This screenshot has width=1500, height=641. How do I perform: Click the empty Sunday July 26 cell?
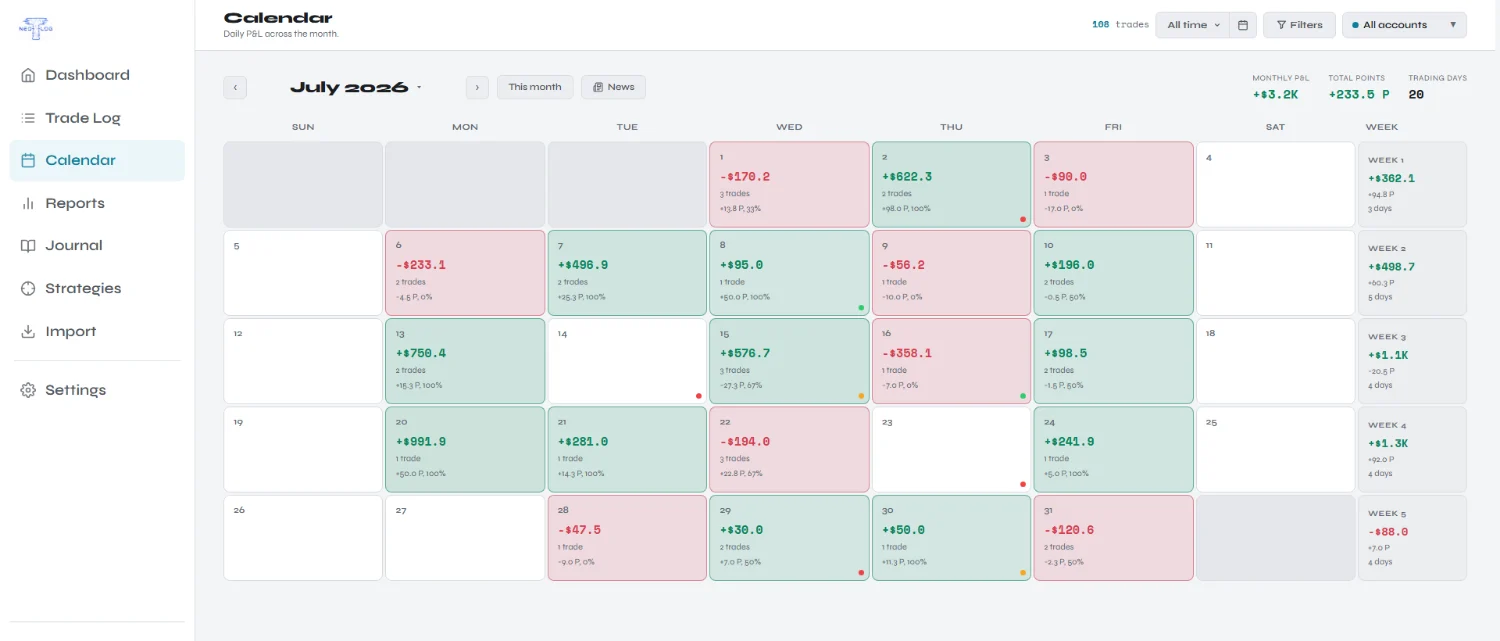pyautogui.click(x=303, y=538)
